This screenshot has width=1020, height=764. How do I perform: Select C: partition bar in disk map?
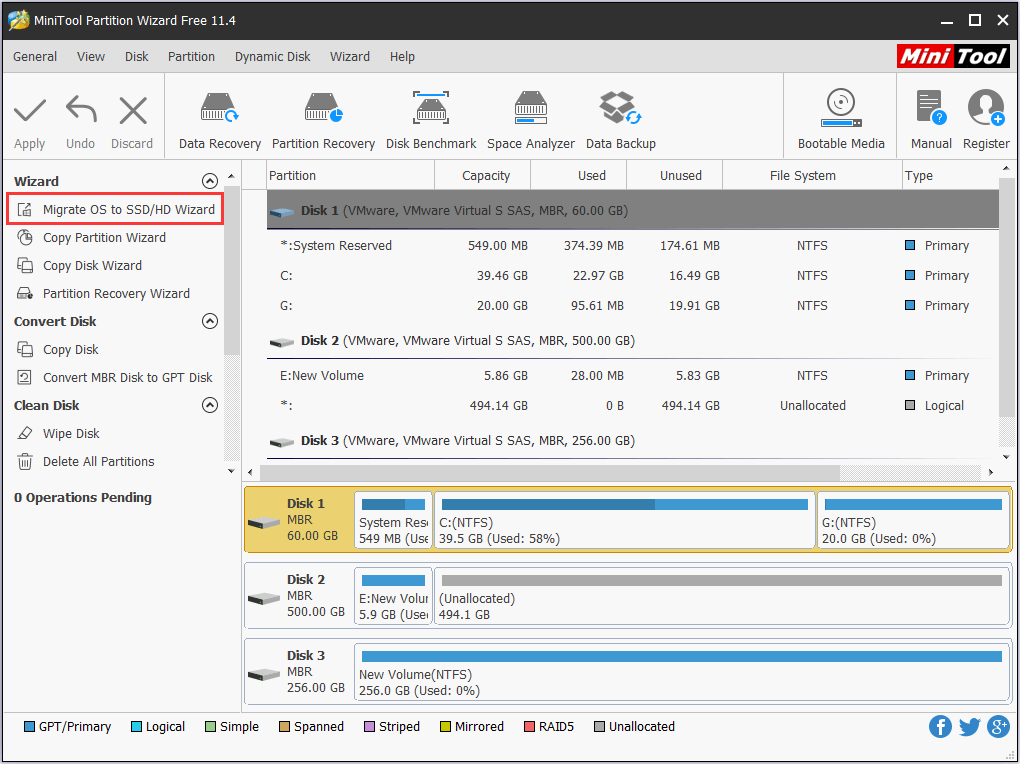point(624,520)
